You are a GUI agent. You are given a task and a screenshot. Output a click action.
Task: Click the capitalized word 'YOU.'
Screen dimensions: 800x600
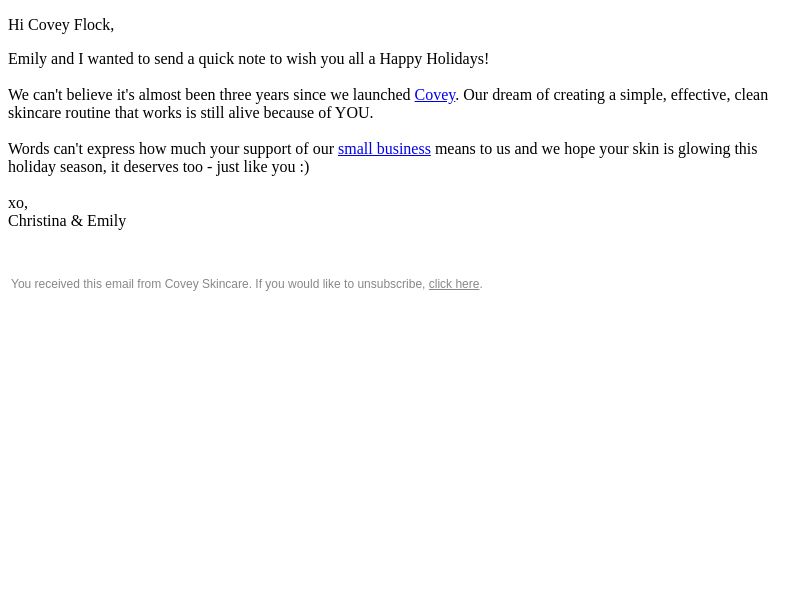click(354, 113)
